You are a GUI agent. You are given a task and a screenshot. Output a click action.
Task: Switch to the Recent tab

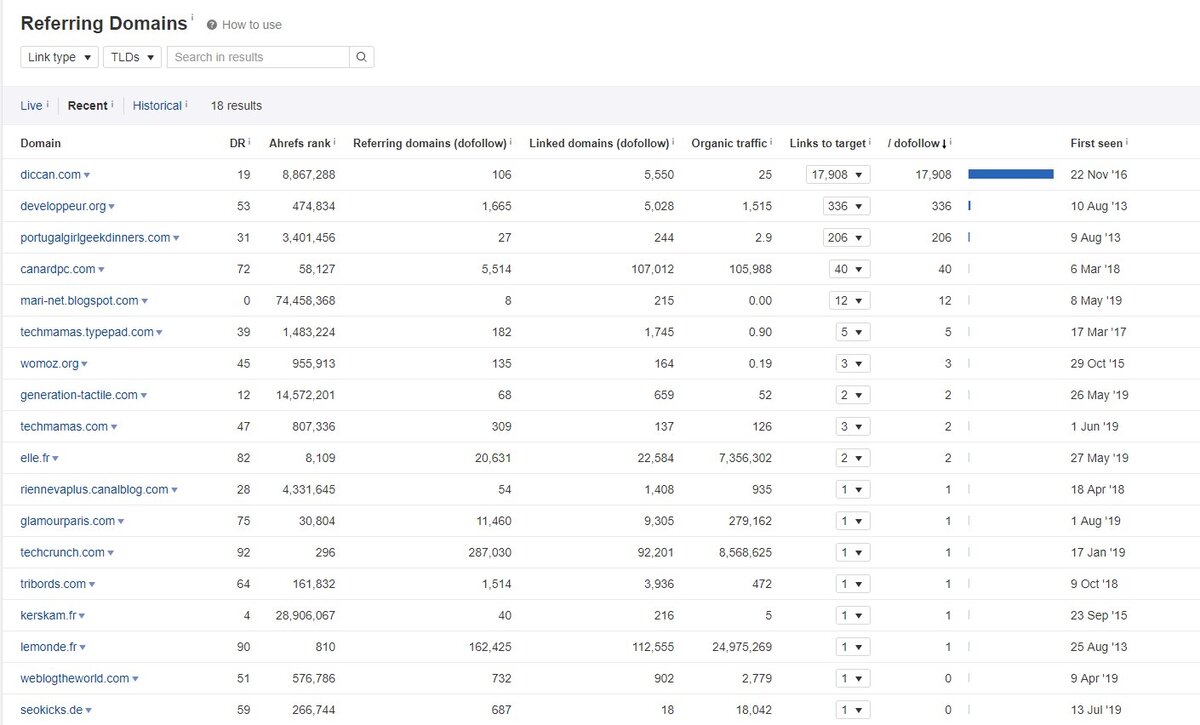pyautogui.click(x=88, y=106)
